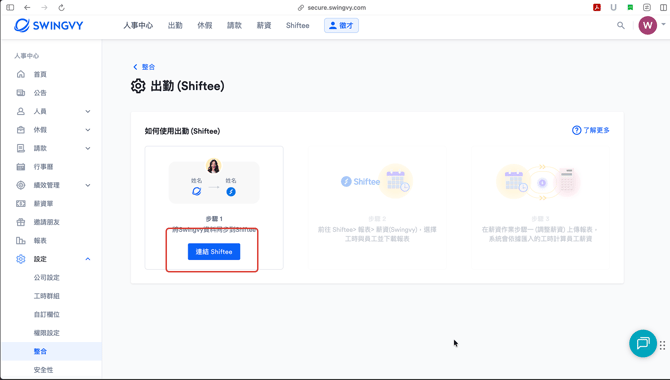Click the green bookmark extension icon
Viewport: 670px width, 380px height.
[x=630, y=7]
